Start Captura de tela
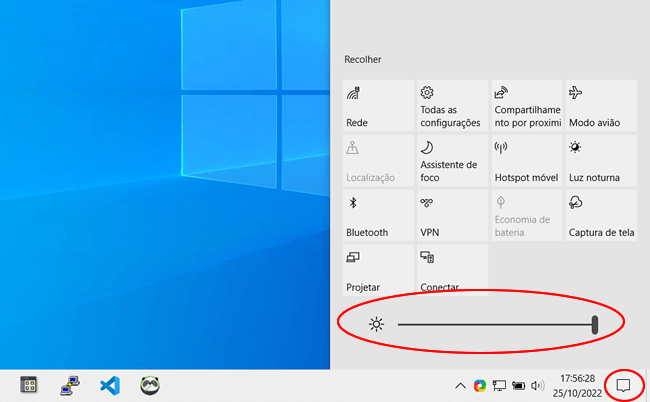Image resolution: width=650 pixels, height=402 pixels. click(600, 216)
